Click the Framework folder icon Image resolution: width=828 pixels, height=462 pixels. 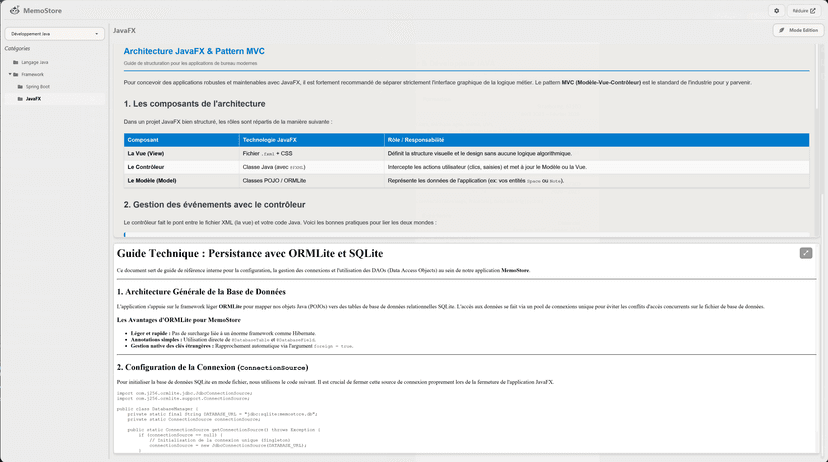(16, 75)
